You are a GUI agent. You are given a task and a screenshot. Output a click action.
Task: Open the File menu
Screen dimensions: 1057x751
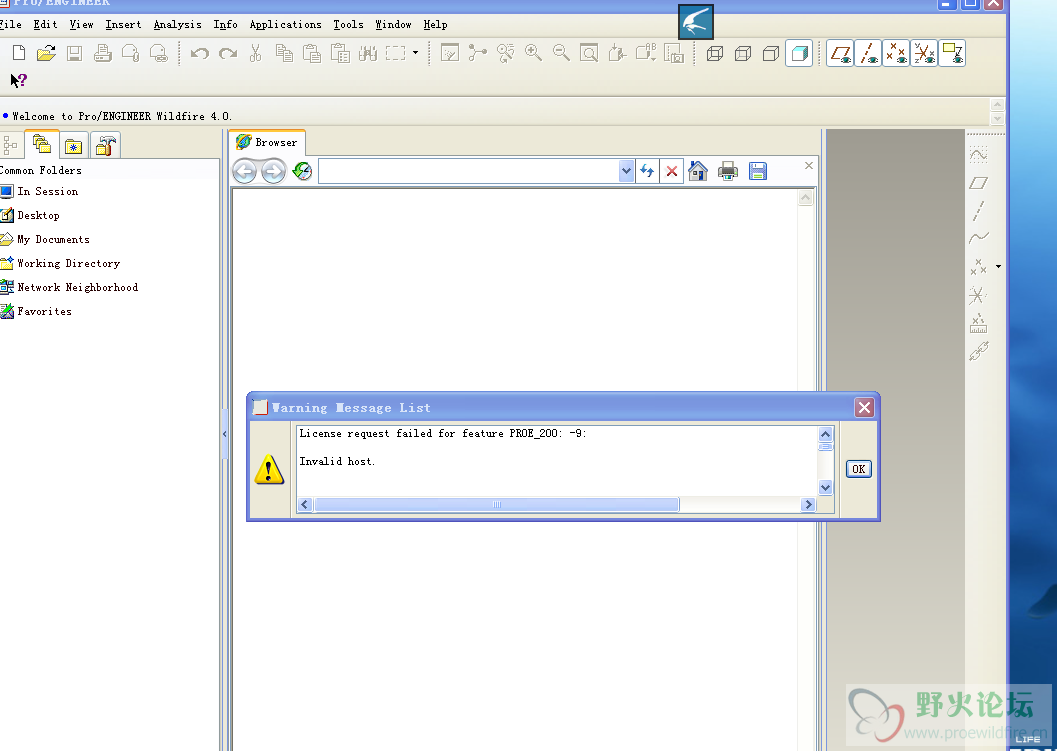pos(10,24)
